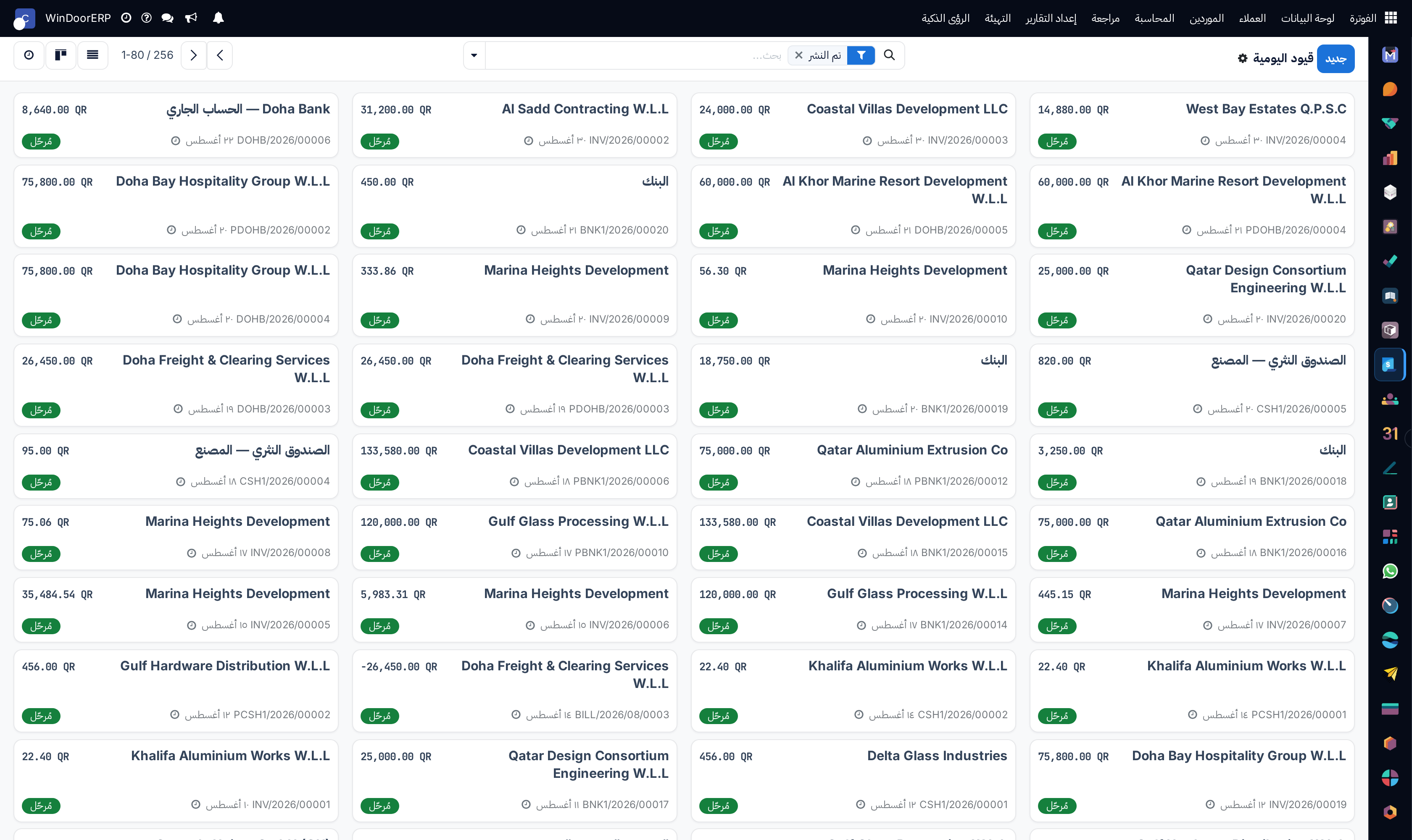
Task: Click the notification bell icon
Action: 218,18
